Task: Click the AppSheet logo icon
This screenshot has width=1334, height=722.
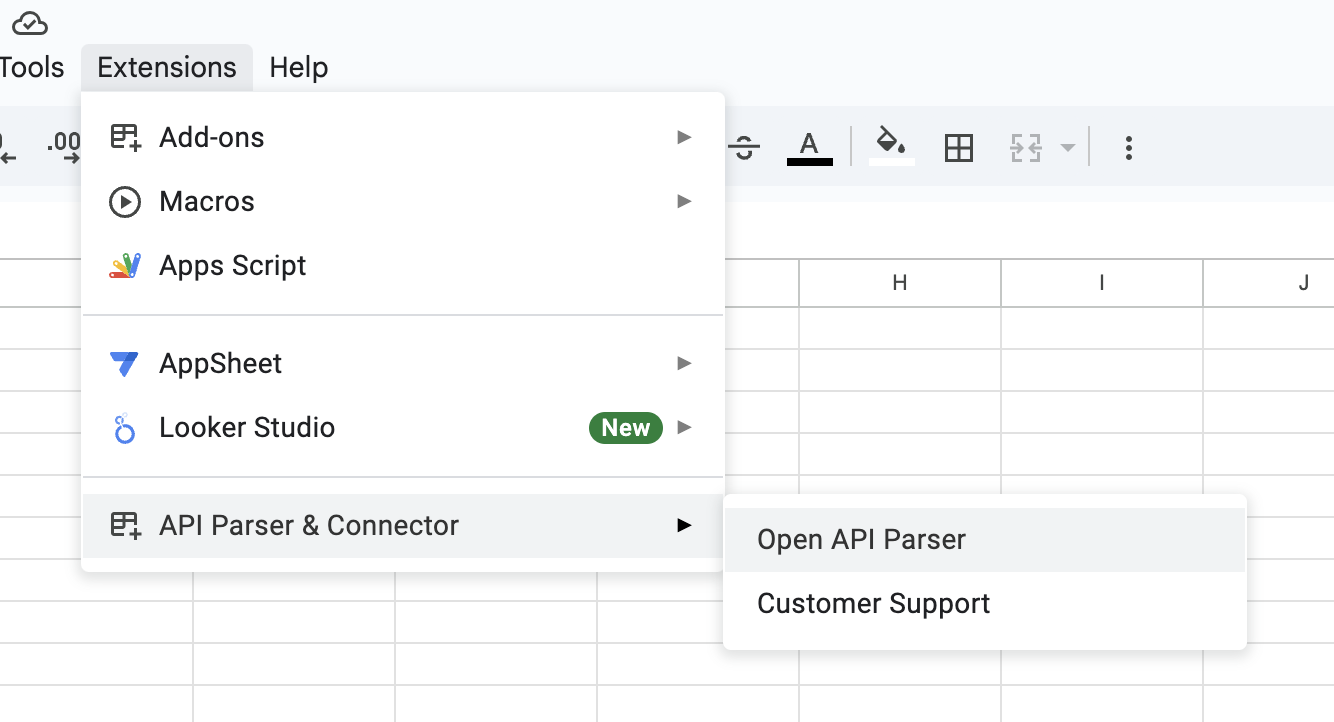Action: click(125, 364)
